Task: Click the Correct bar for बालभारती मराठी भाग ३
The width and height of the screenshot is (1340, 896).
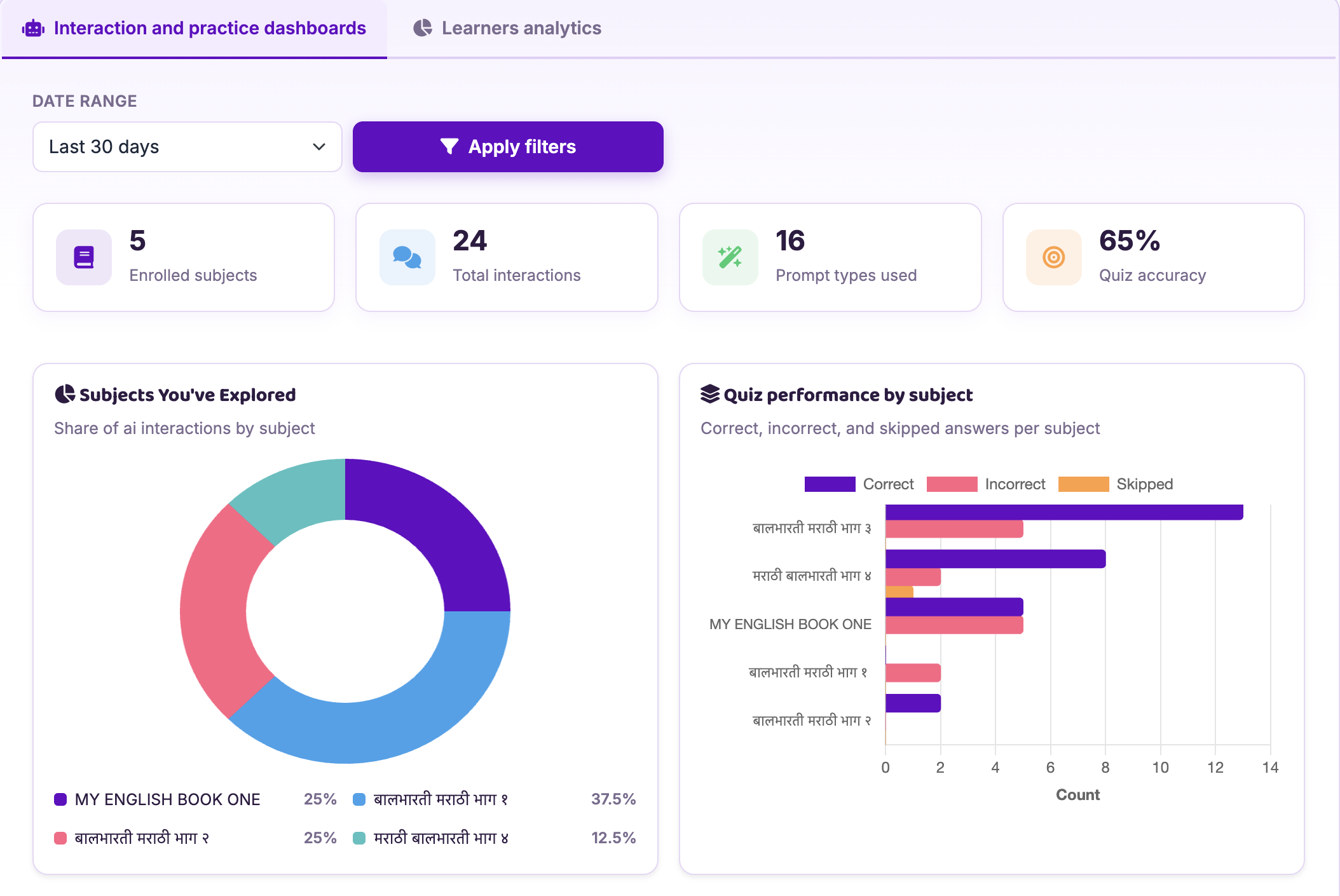Action: click(1064, 512)
